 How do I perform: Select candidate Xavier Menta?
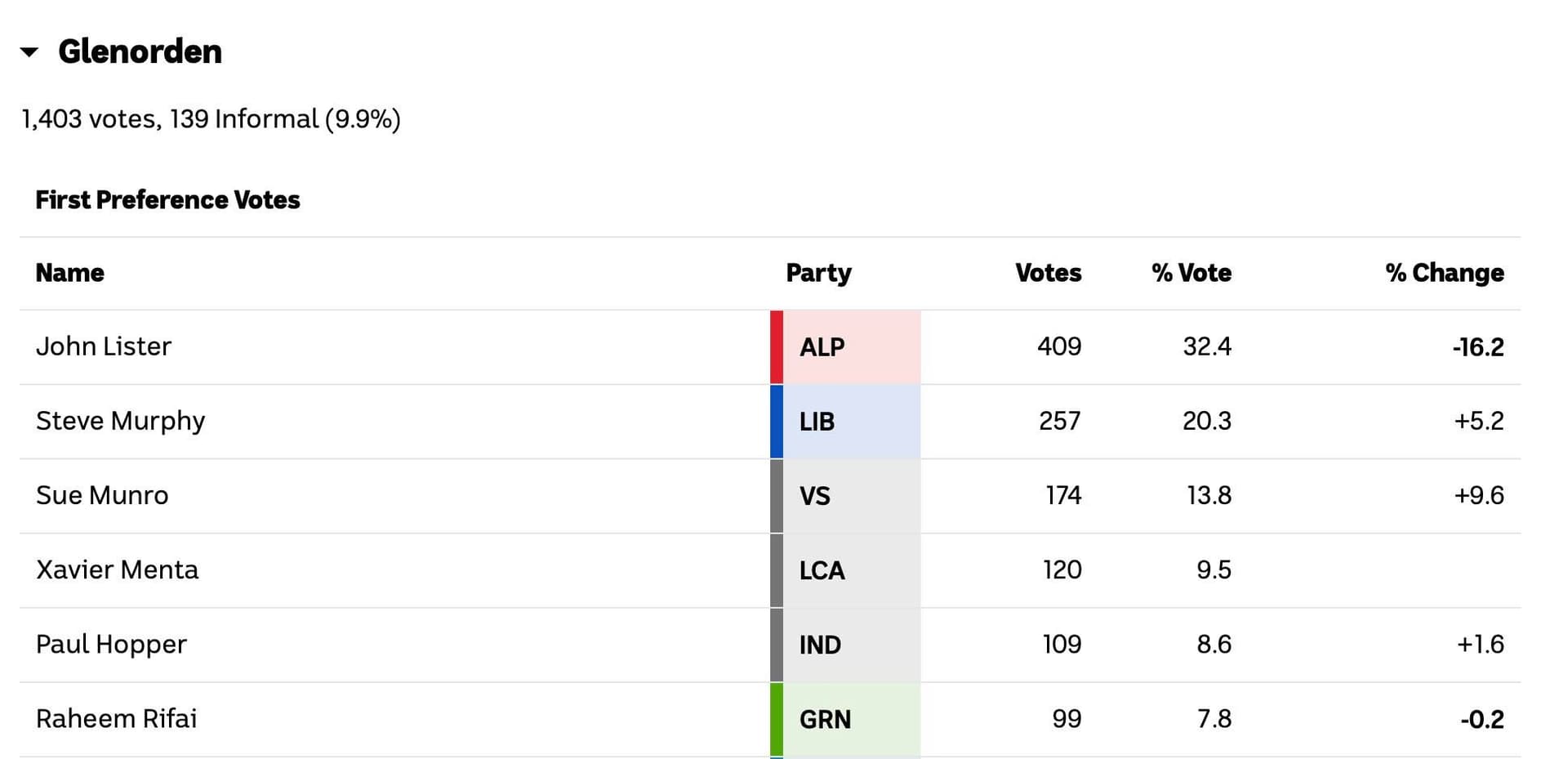[117, 569]
